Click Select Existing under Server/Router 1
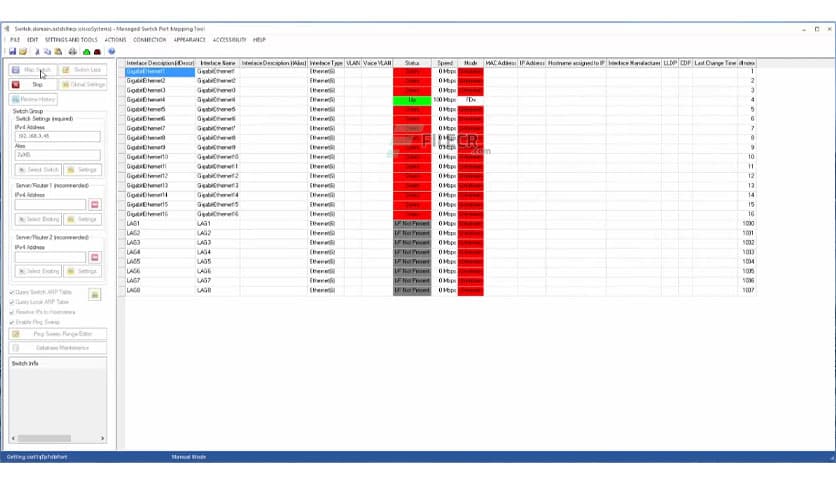This screenshot has width=836, height=484. [38, 220]
